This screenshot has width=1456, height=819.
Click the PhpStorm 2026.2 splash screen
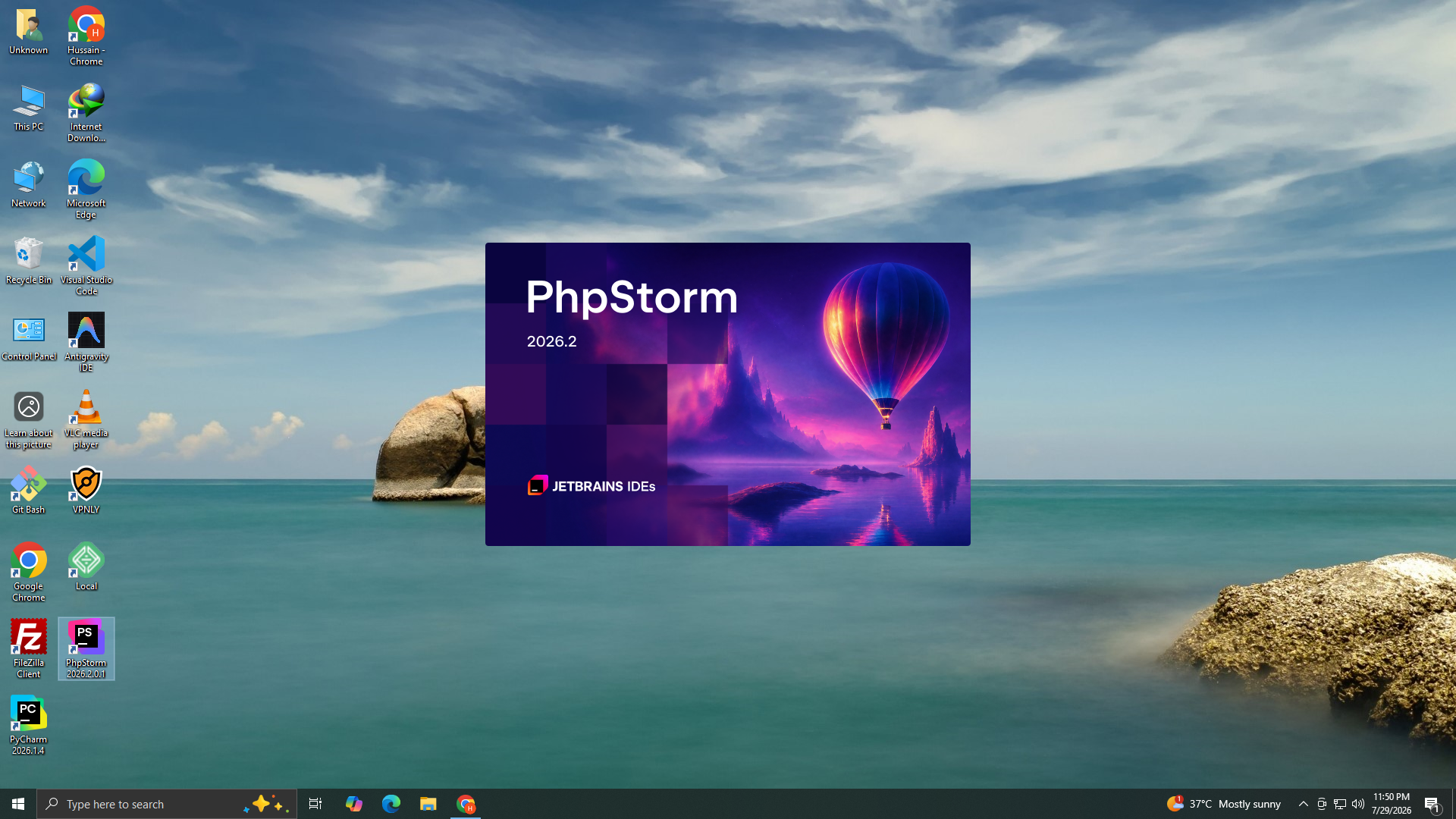728,394
